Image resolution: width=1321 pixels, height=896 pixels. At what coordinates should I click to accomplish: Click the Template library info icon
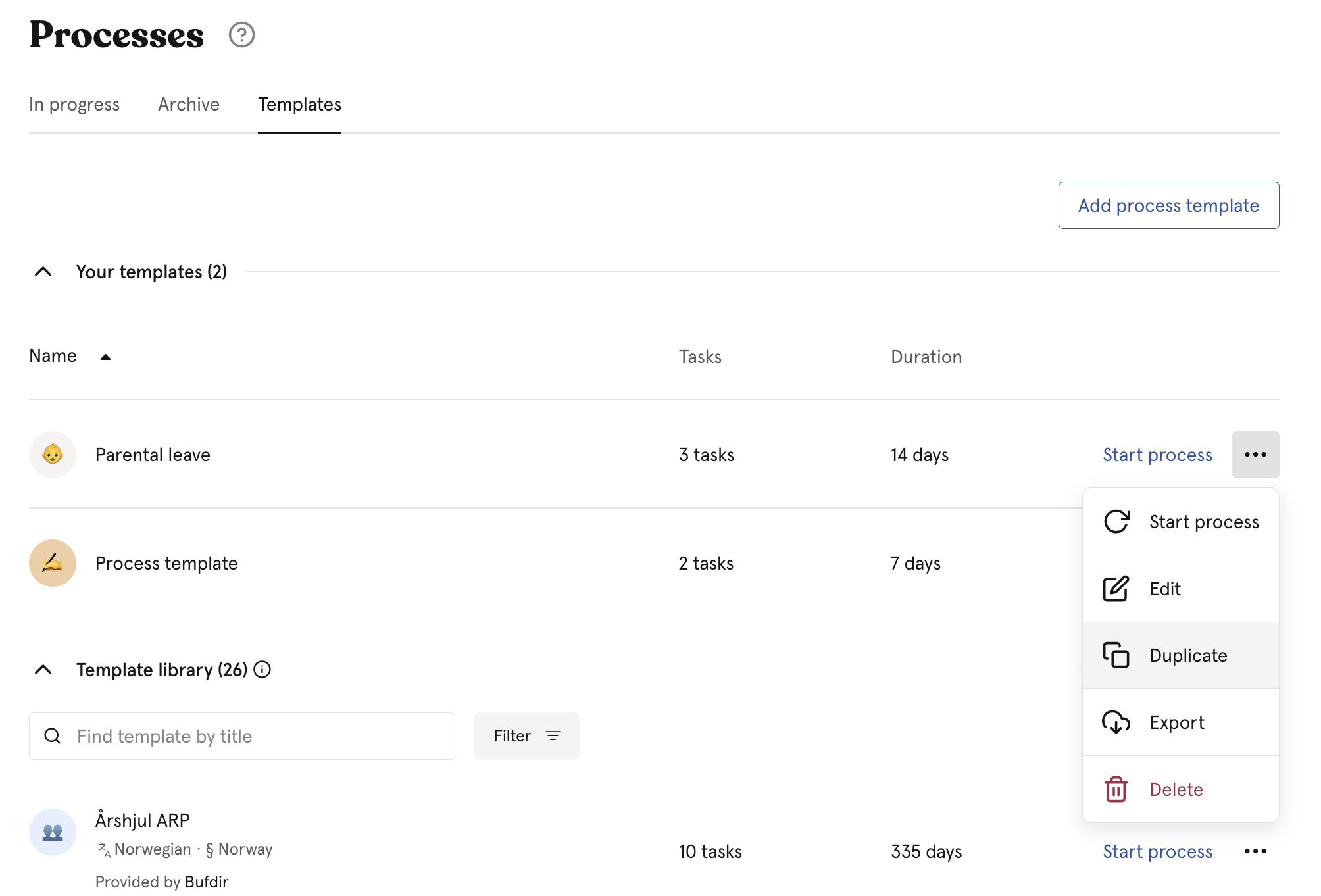(262, 670)
